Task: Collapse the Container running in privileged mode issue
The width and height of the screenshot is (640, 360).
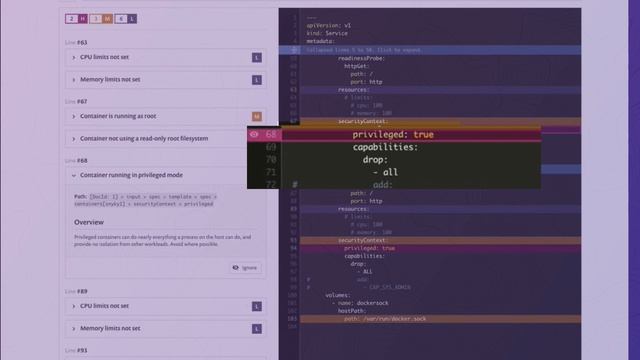Action: 156,175
